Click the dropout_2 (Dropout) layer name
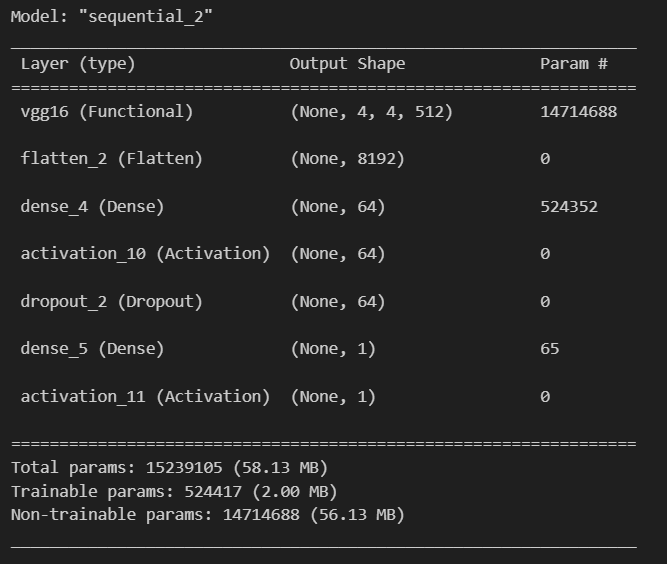667x564 pixels. pyautogui.click(x=111, y=302)
